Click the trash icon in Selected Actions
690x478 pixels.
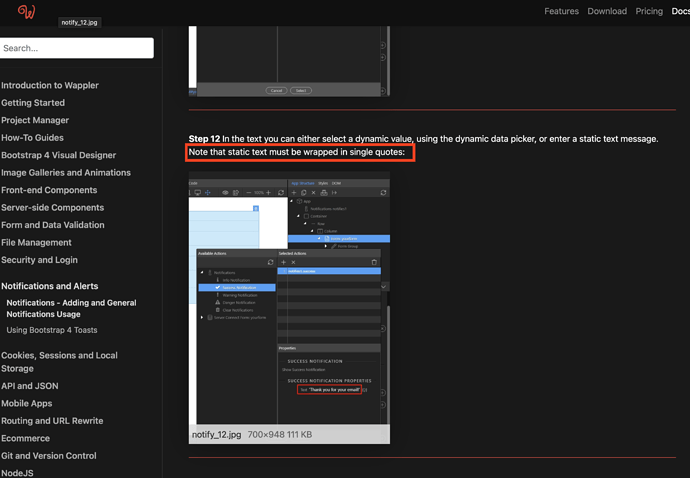point(374,262)
